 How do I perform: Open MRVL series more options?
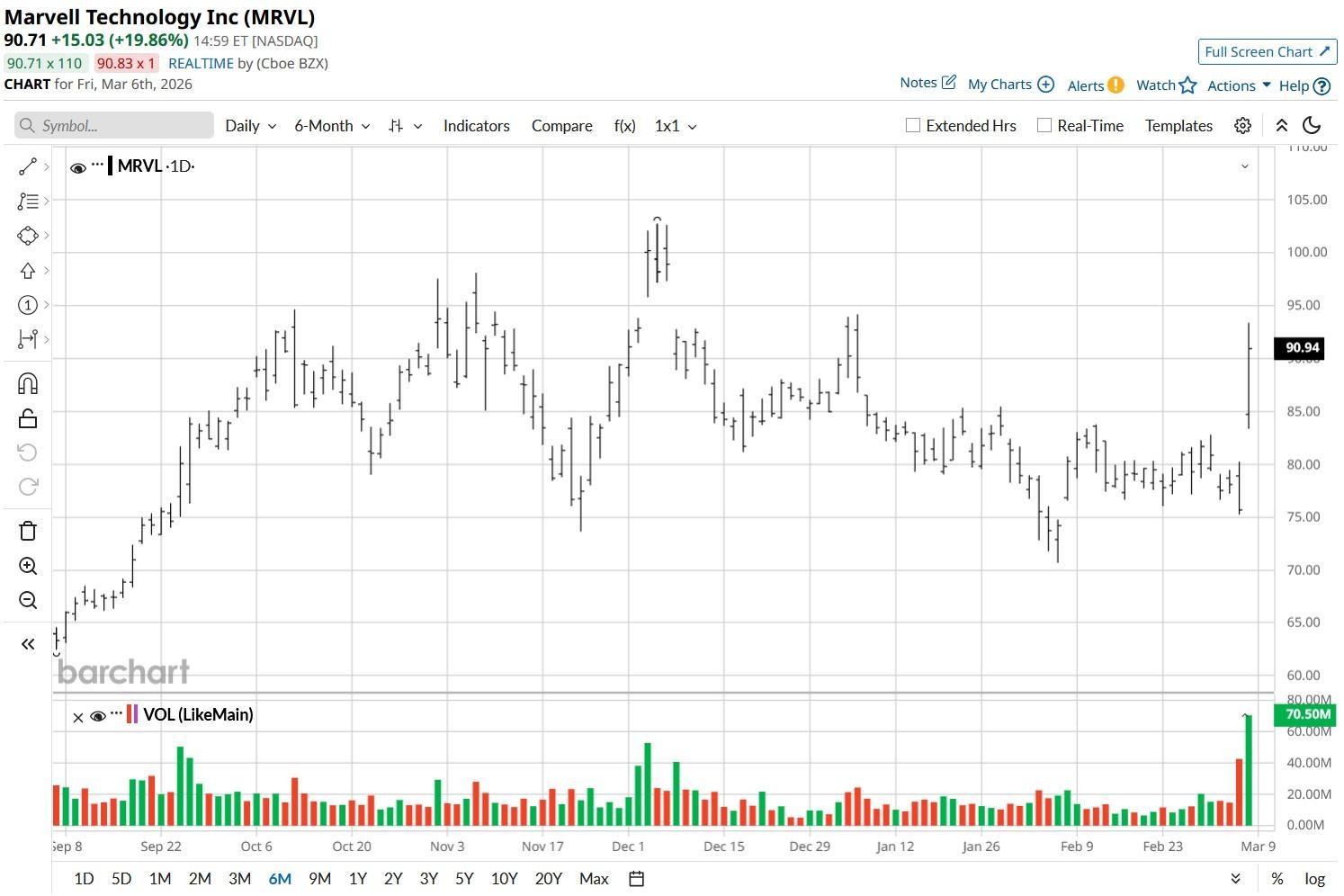coord(98,164)
